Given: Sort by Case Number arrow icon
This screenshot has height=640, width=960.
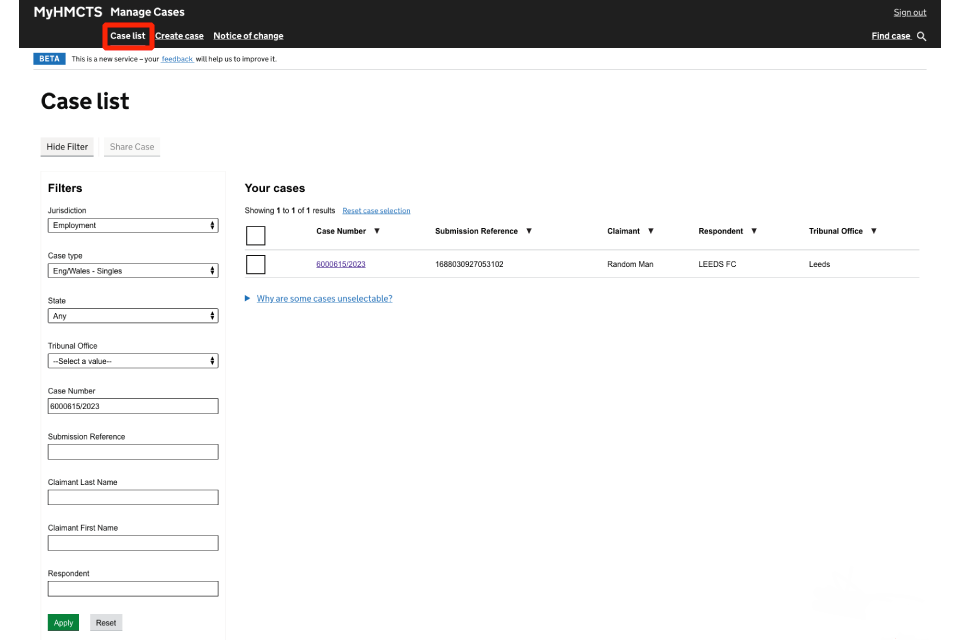Looking at the screenshot, I should (377, 231).
